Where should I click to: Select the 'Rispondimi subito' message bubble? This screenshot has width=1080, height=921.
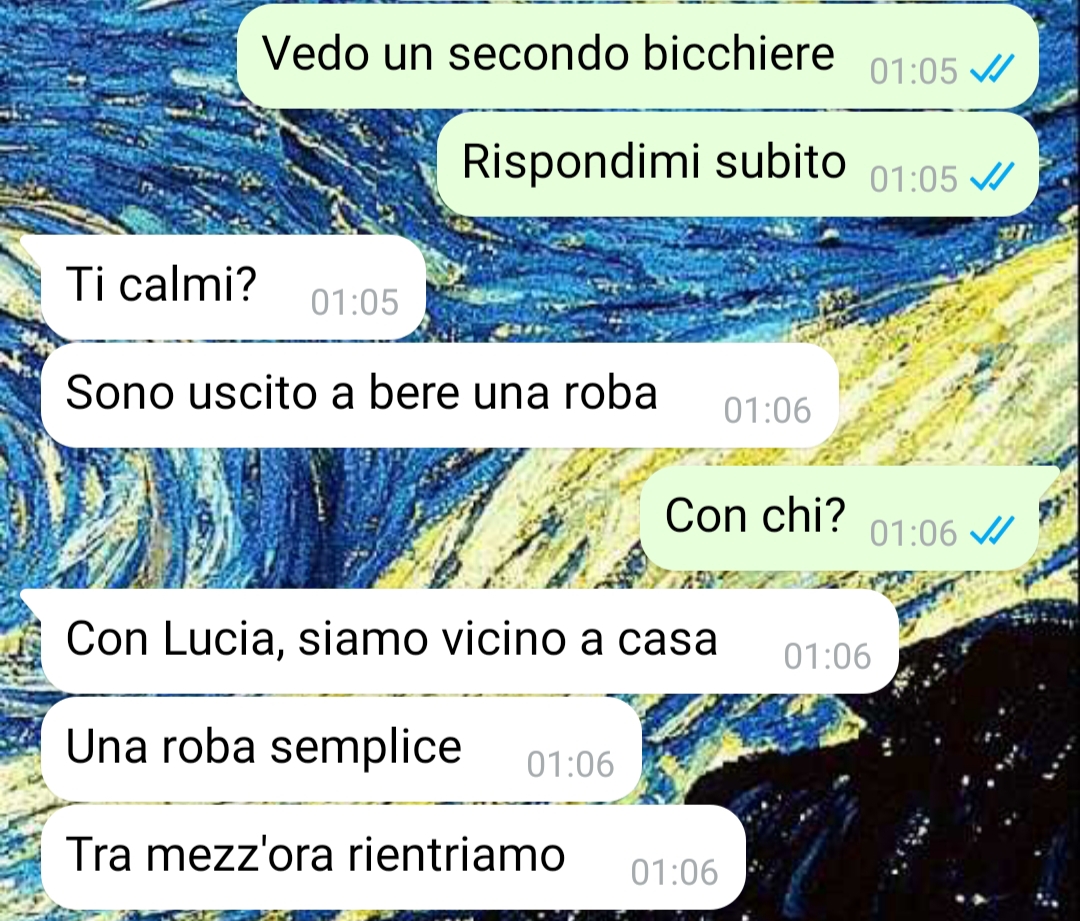[x=738, y=164]
